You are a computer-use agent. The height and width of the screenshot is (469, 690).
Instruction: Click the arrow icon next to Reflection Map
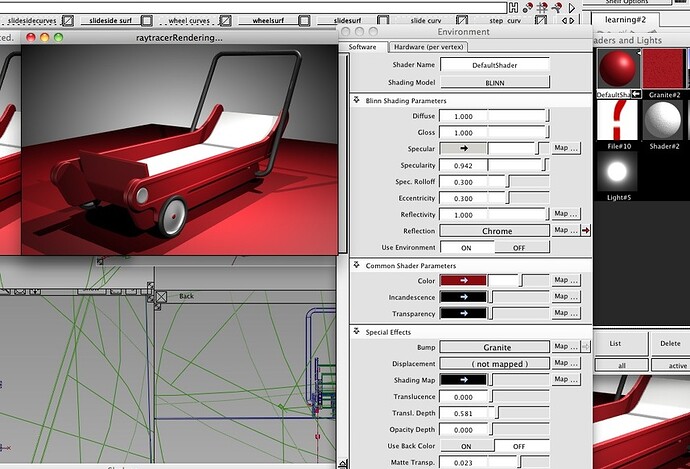586,231
